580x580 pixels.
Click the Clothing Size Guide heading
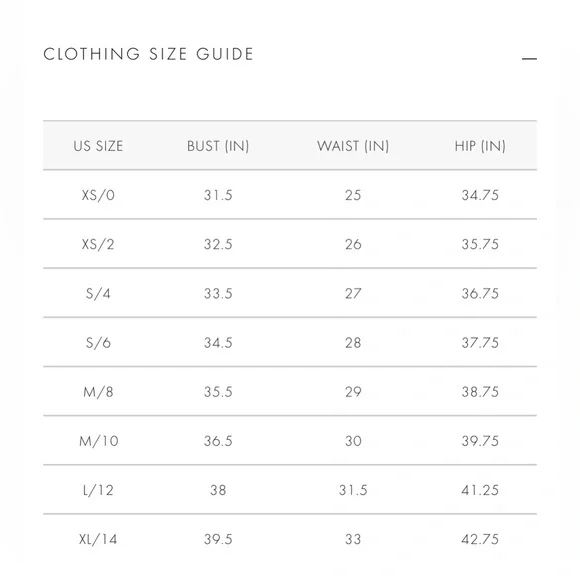(148, 54)
